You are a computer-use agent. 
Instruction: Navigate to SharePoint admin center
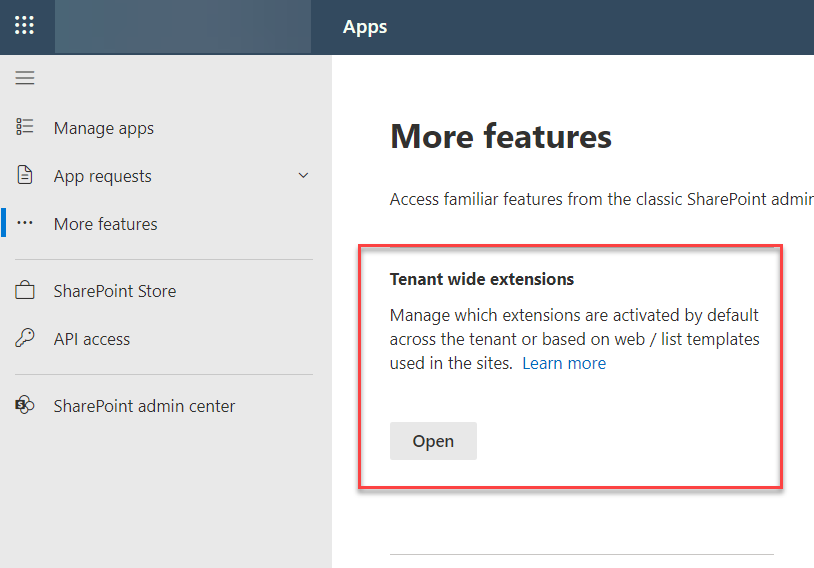pos(144,406)
